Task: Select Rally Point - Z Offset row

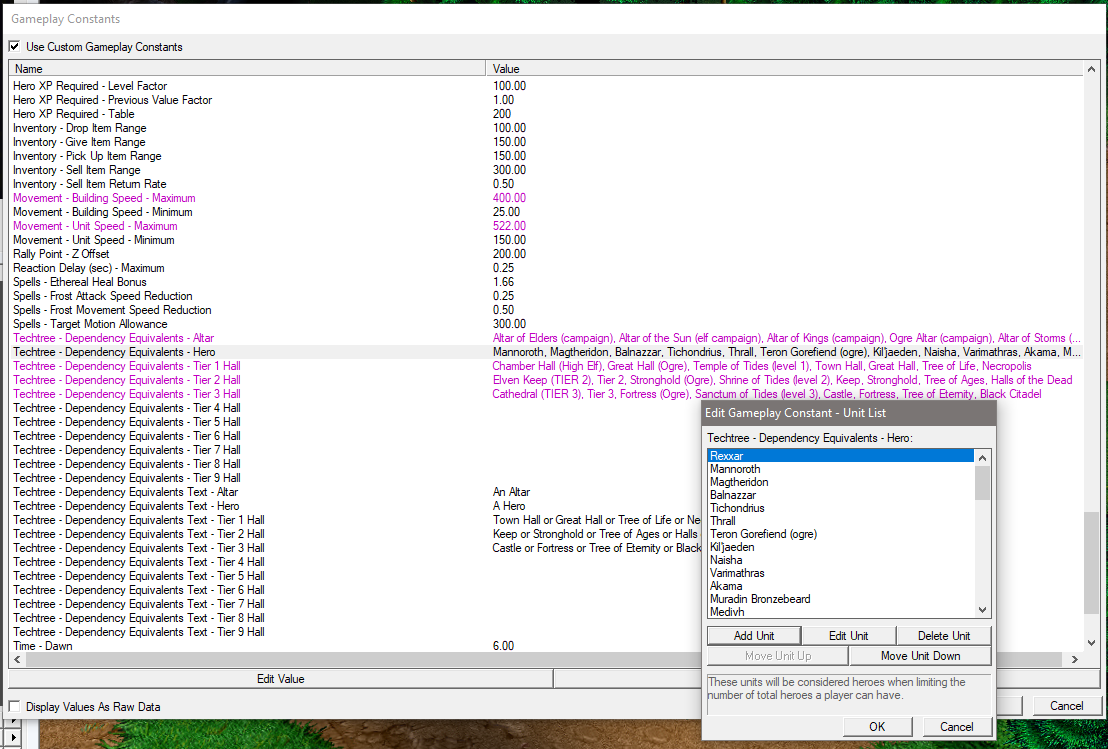Action: pyautogui.click(x=546, y=254)
